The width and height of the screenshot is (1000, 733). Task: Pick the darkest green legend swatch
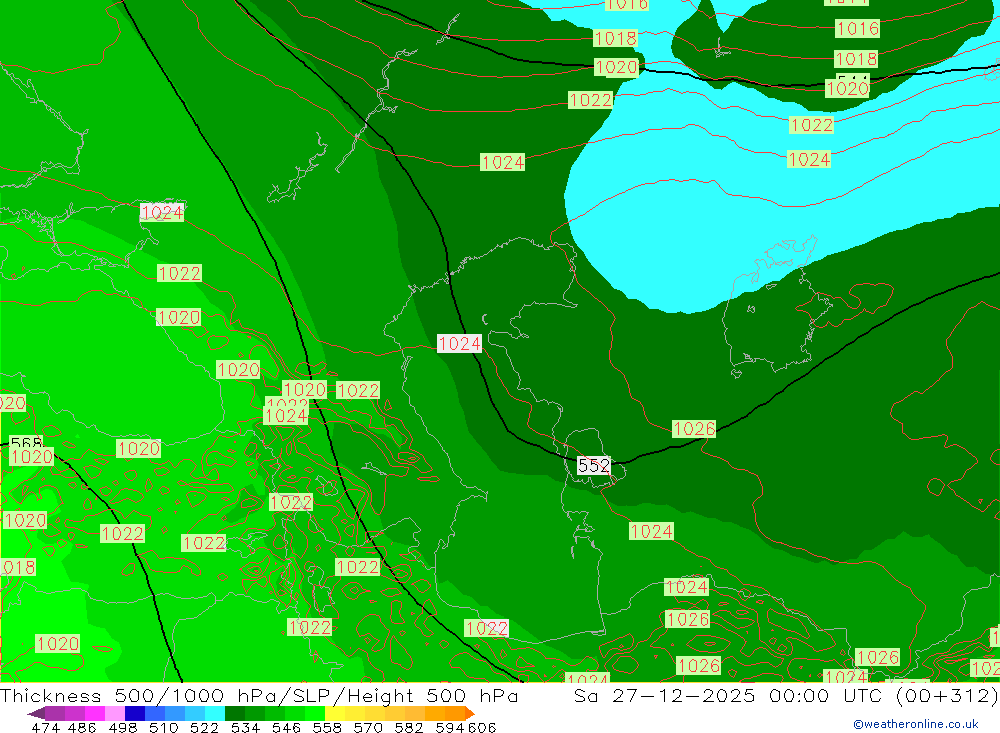(235, 713)
